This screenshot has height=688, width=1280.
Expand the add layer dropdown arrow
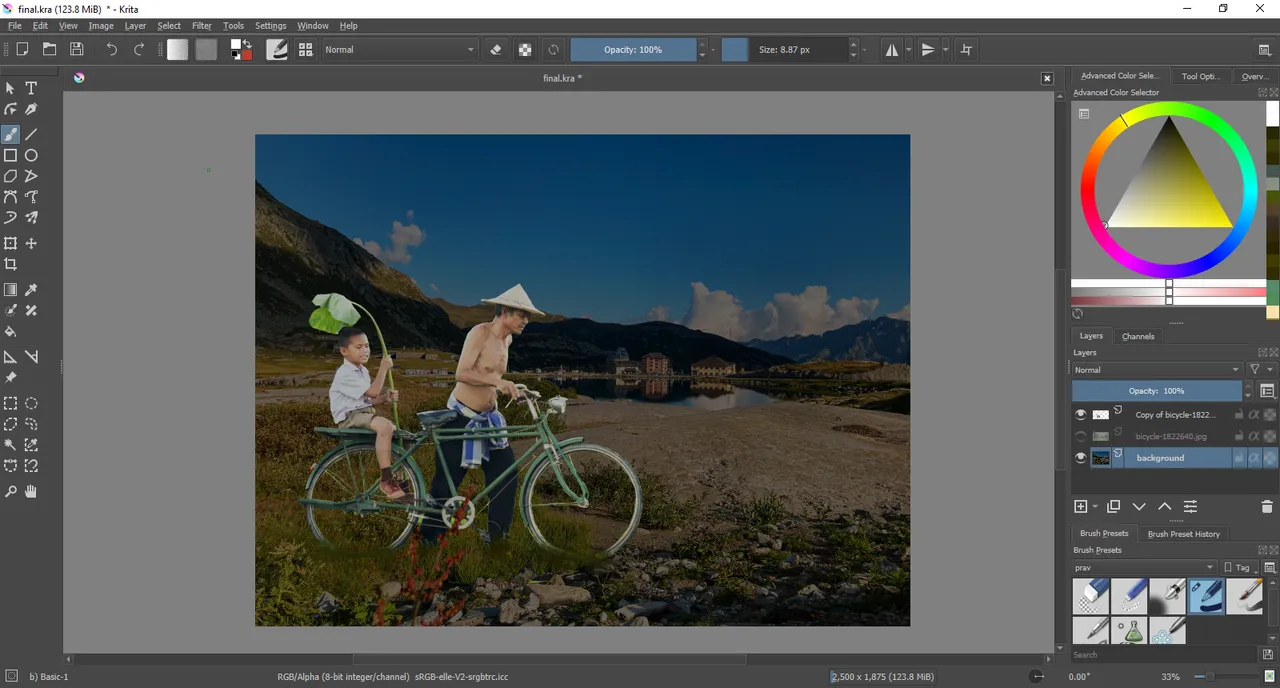(x=1095, y=507)
